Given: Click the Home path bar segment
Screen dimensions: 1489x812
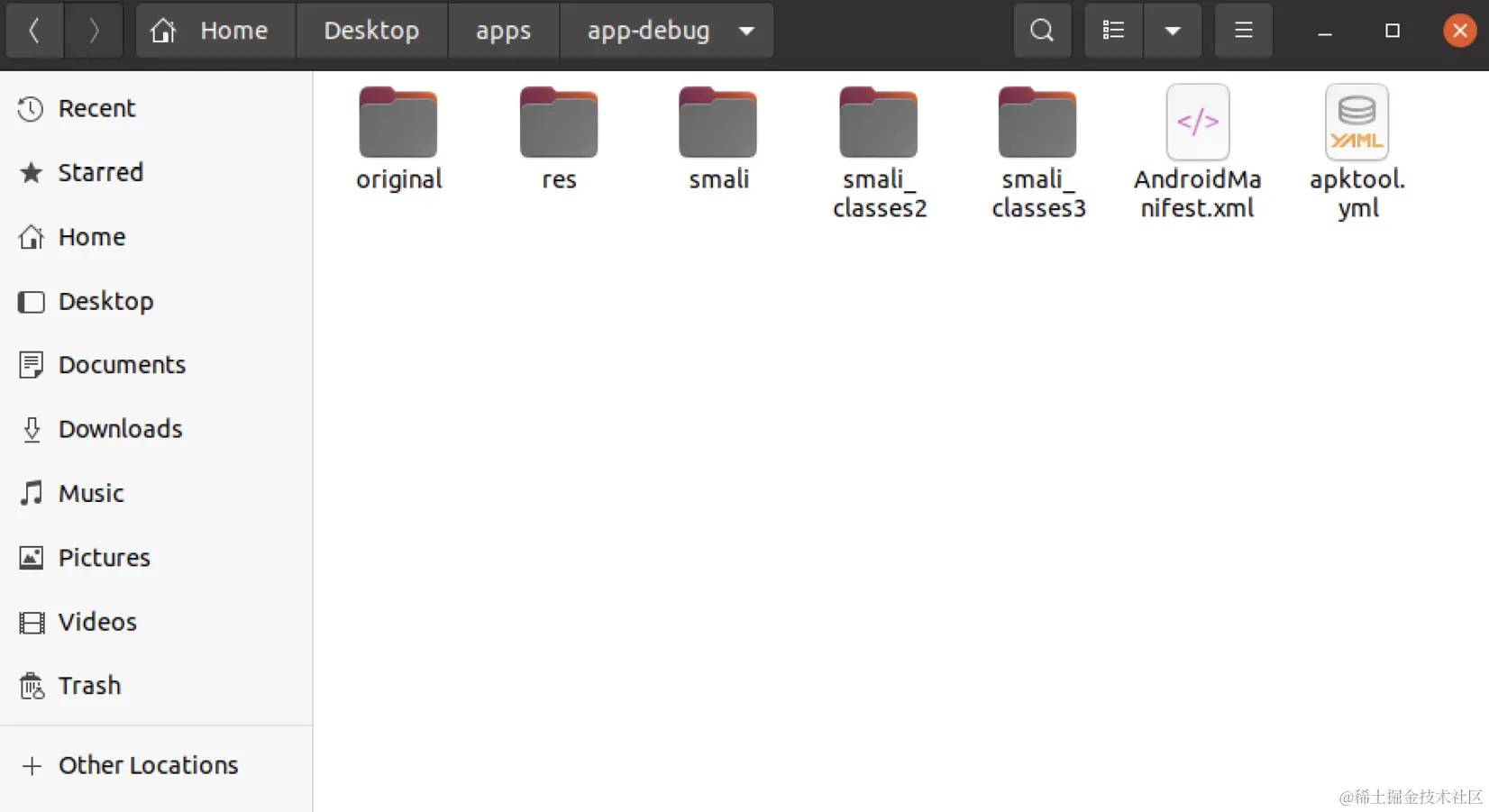Looking at the screenshot, I should click(215, 31).
